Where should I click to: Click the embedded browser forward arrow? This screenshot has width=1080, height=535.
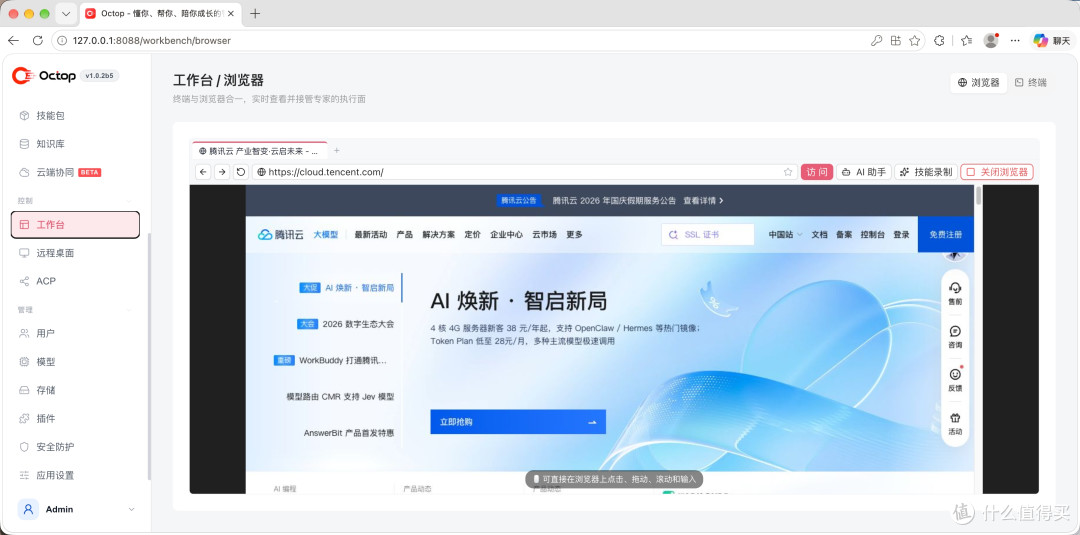pyautogui.click(x=222, y=172)
